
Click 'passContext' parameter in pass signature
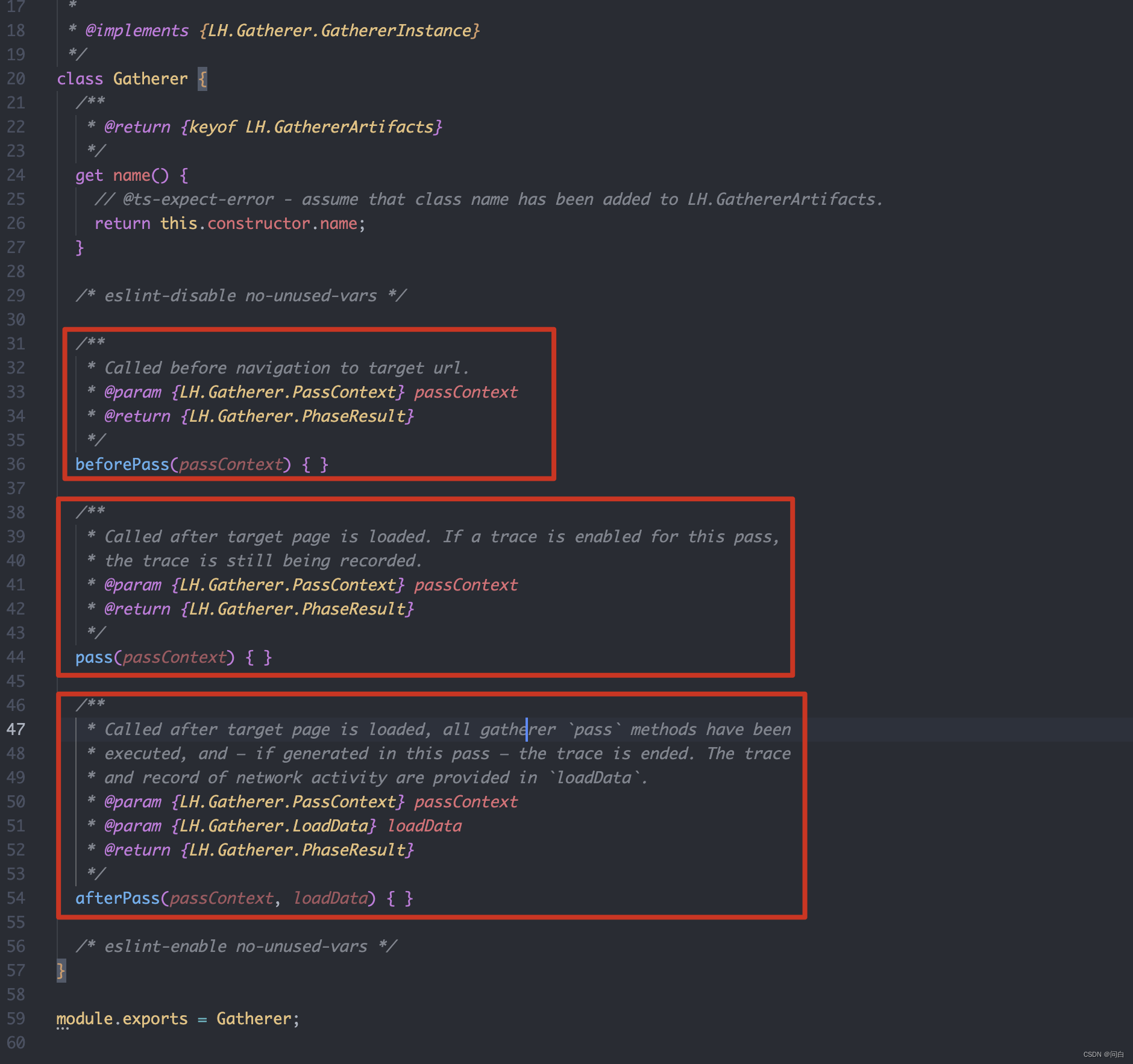(x=174, y=657)
